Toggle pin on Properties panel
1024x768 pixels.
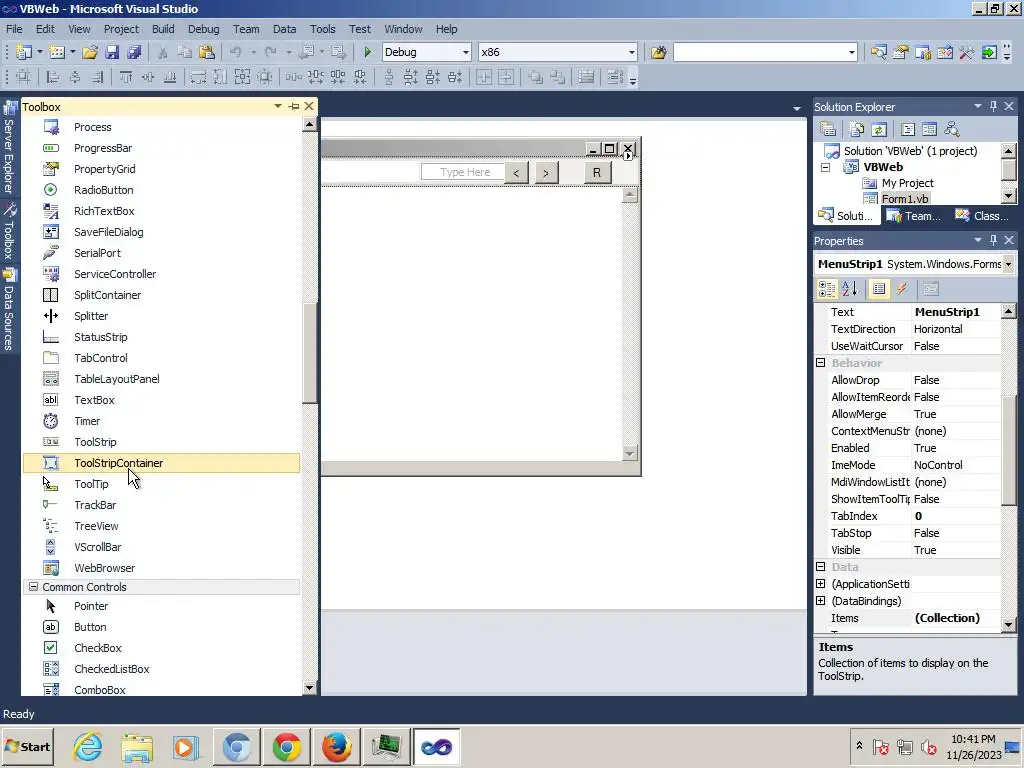(x=993, y=240)
